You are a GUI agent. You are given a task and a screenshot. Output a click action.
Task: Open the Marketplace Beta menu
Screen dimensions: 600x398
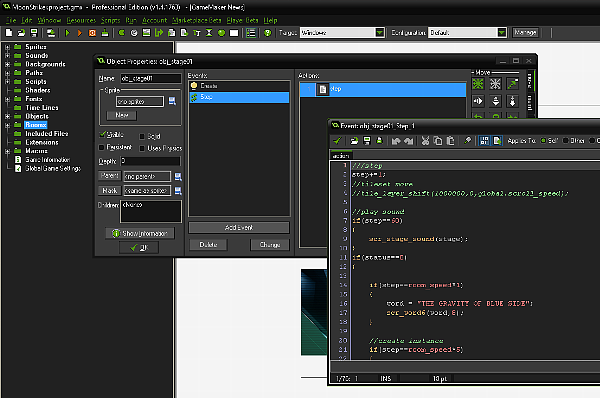tap(197, 20)
